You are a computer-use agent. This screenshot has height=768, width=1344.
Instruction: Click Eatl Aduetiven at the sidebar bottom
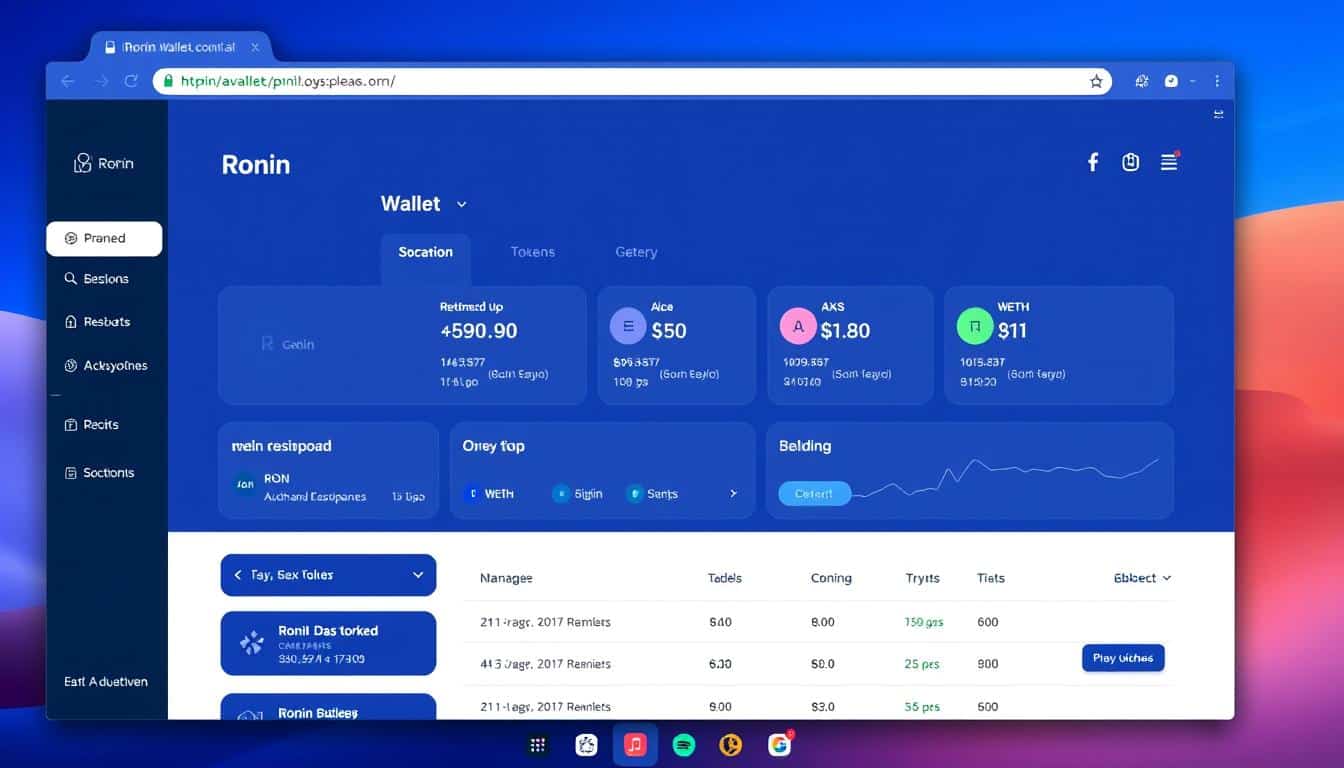pyautogui.click(x=106, y=682)
